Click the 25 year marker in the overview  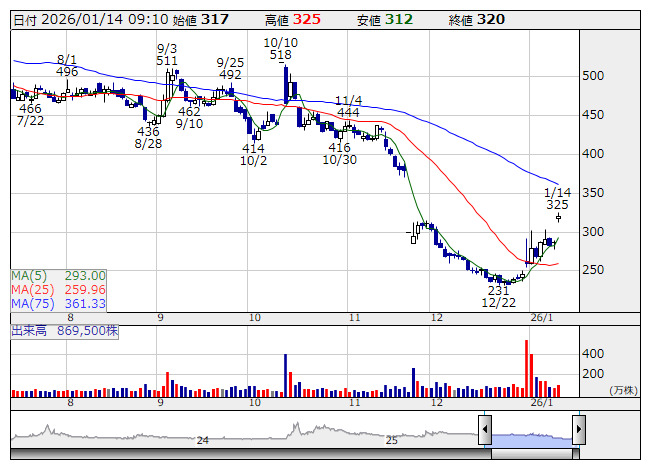[x=391, y=440]
